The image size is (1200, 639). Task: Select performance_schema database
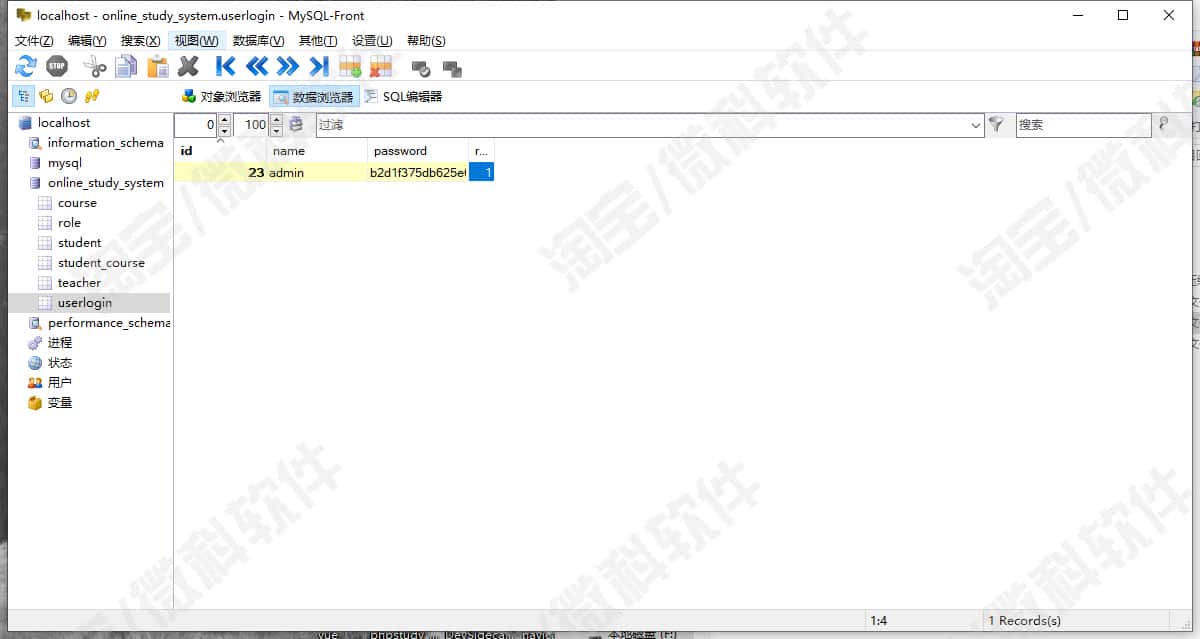coord(109,323)
